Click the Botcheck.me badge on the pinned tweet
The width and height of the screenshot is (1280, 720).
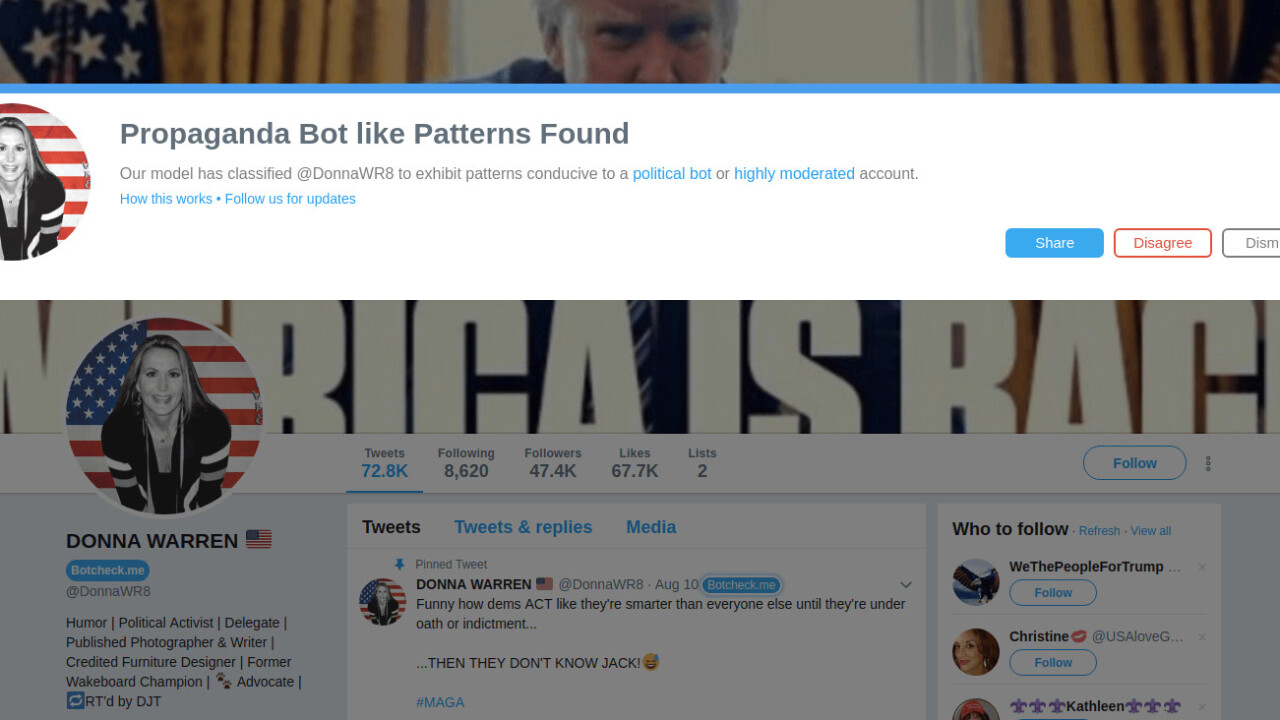tap(741, 585)
